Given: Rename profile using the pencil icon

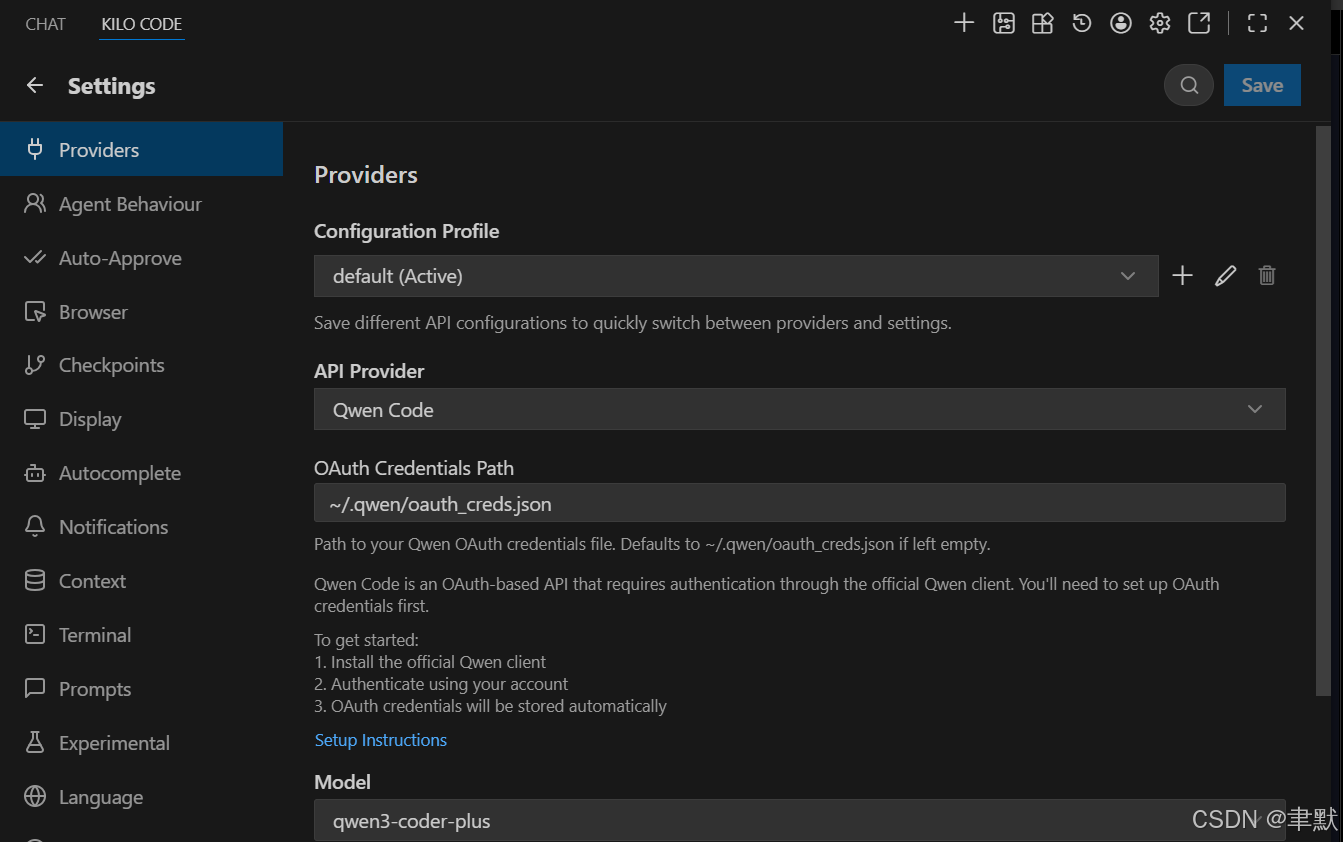Looking at the screenshot, I should coord(1225,276).
